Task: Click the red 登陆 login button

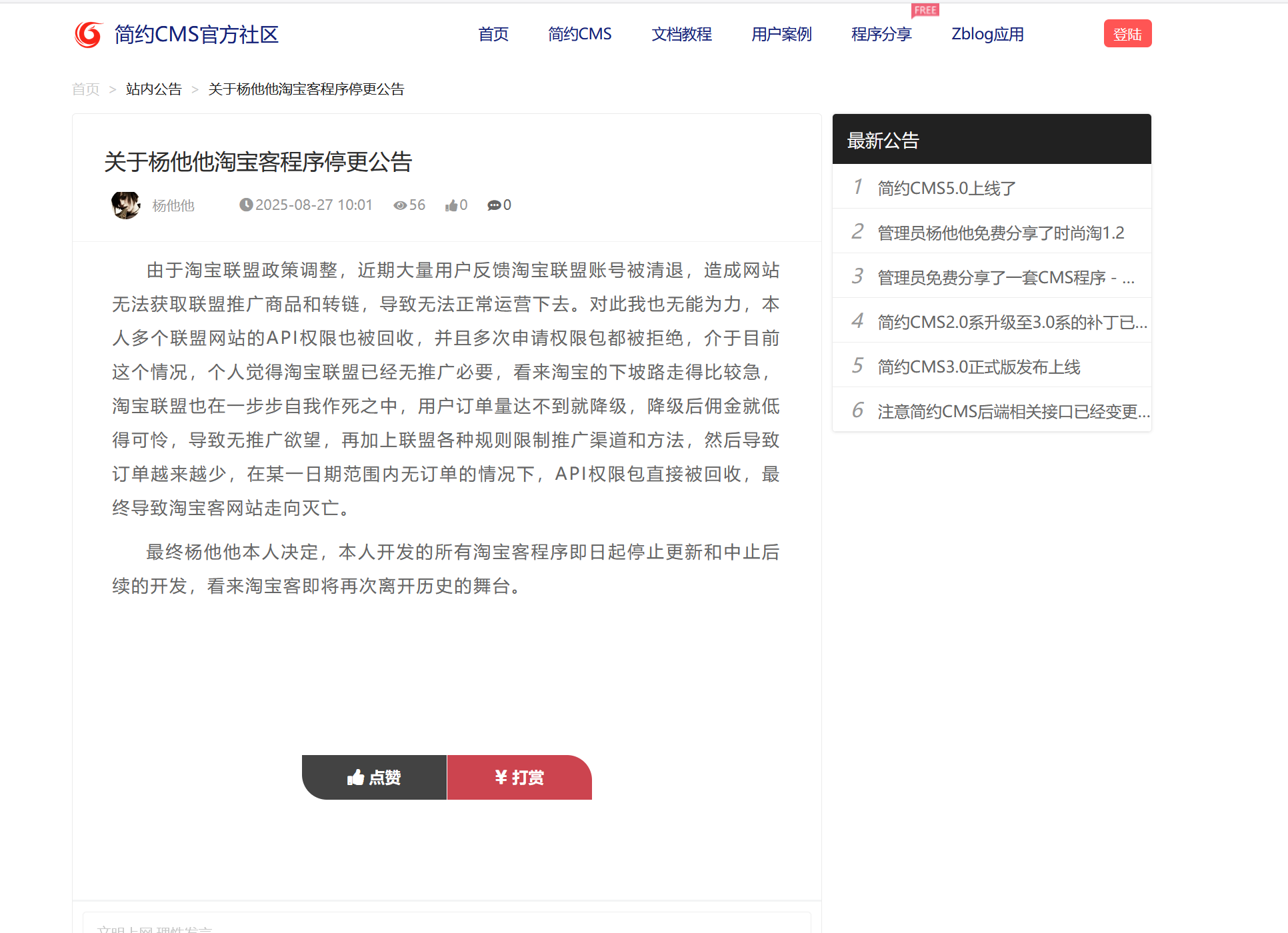Action: (x=1127, y=33)
